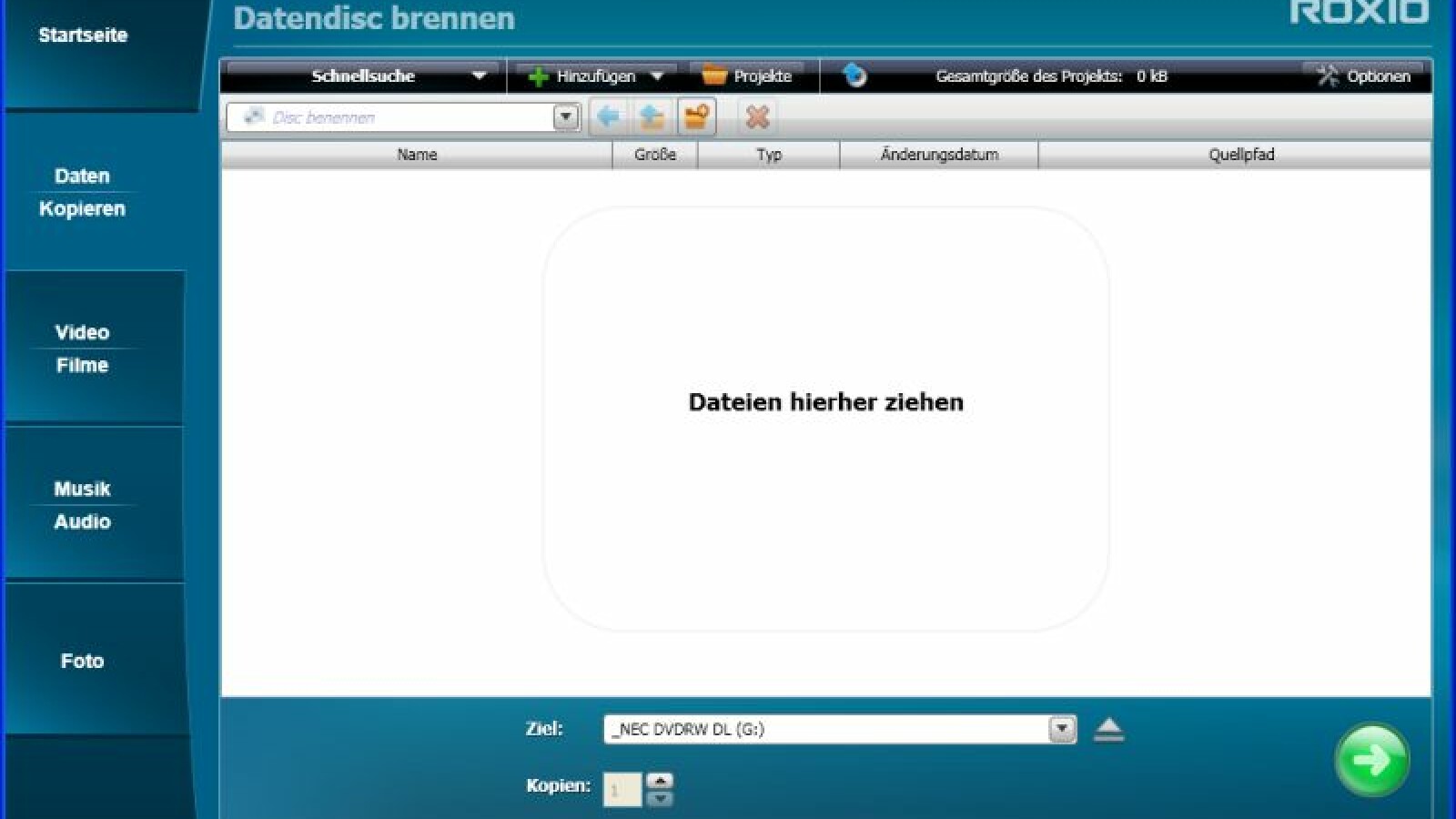The width and height of the screenshot is (1456, 819).
Task: Start burning with the green arrow button
Action: [1371, 760]
